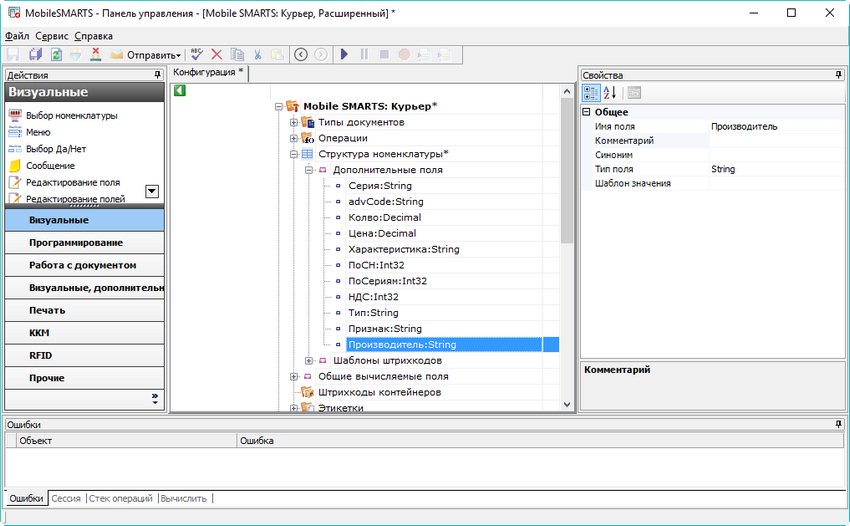Expand the Типы документов node

pos(293,123)
